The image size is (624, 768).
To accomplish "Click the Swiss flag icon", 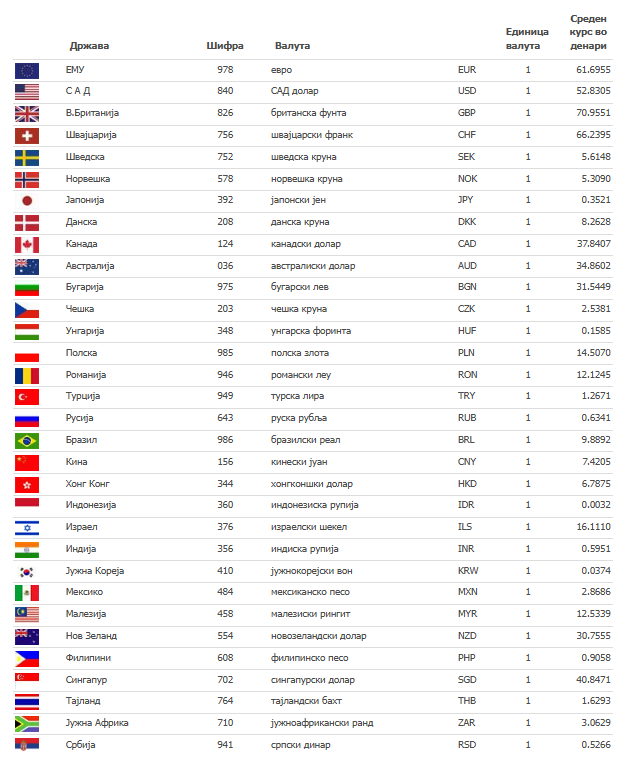I will (x=27, y=135).
